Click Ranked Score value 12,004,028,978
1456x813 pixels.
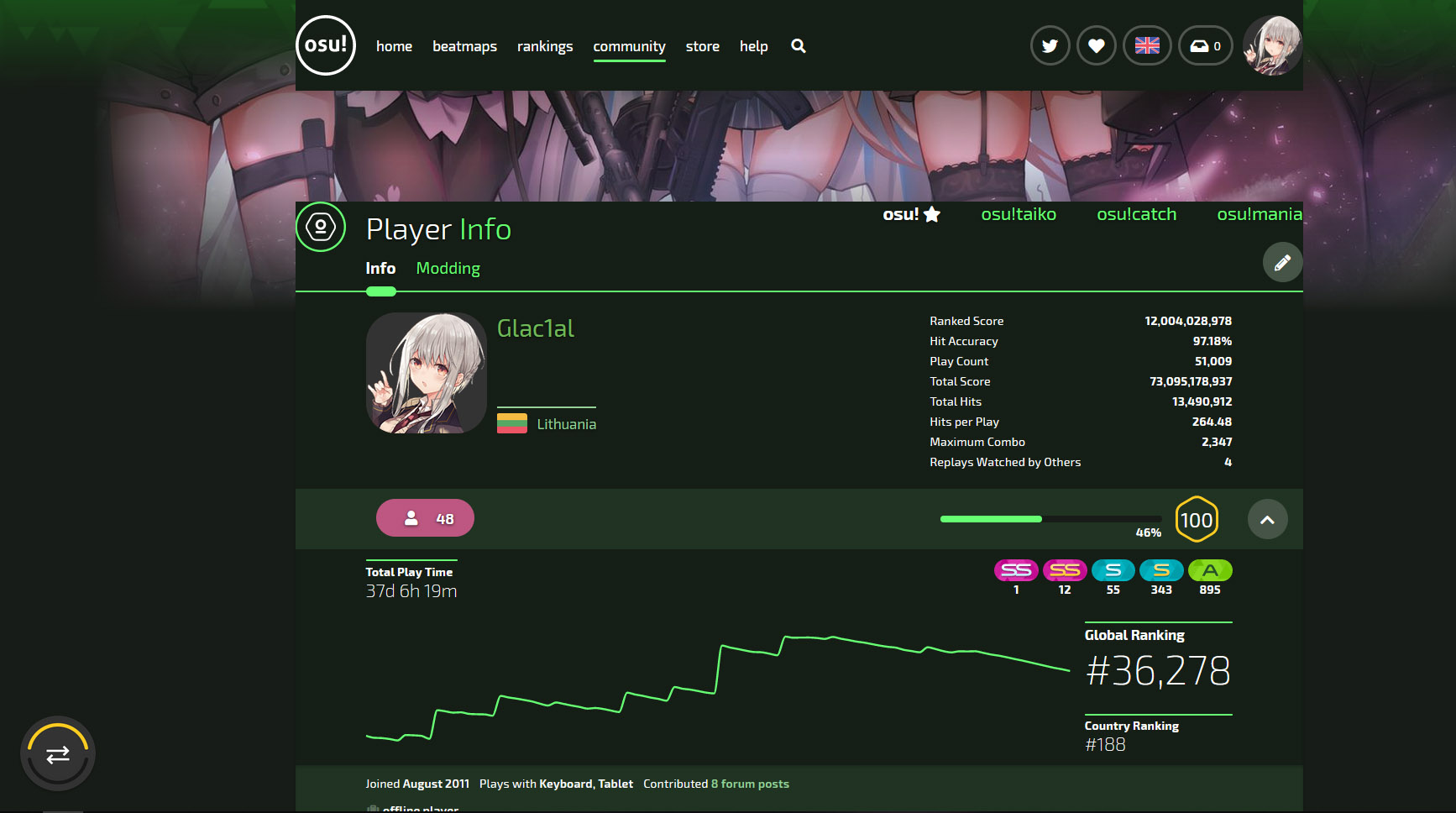point(1188,321)
